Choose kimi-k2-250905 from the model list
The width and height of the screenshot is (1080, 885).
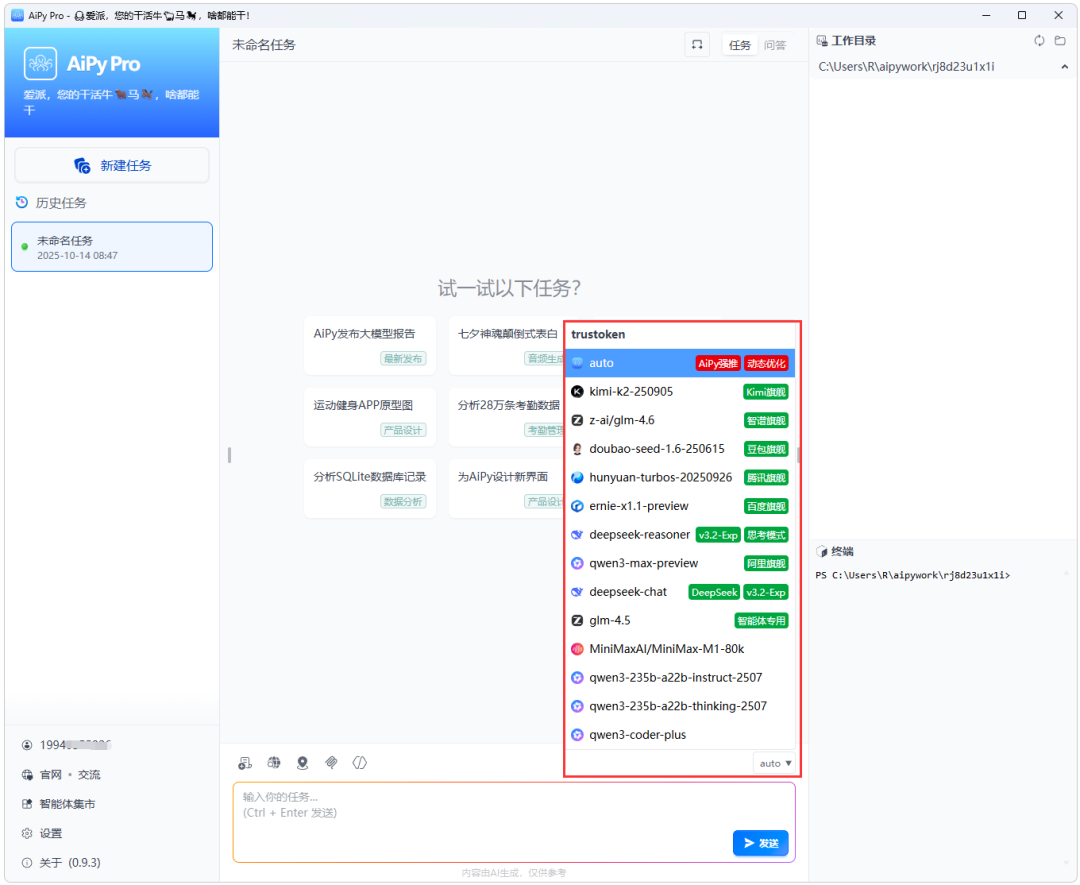click(680, 392)
